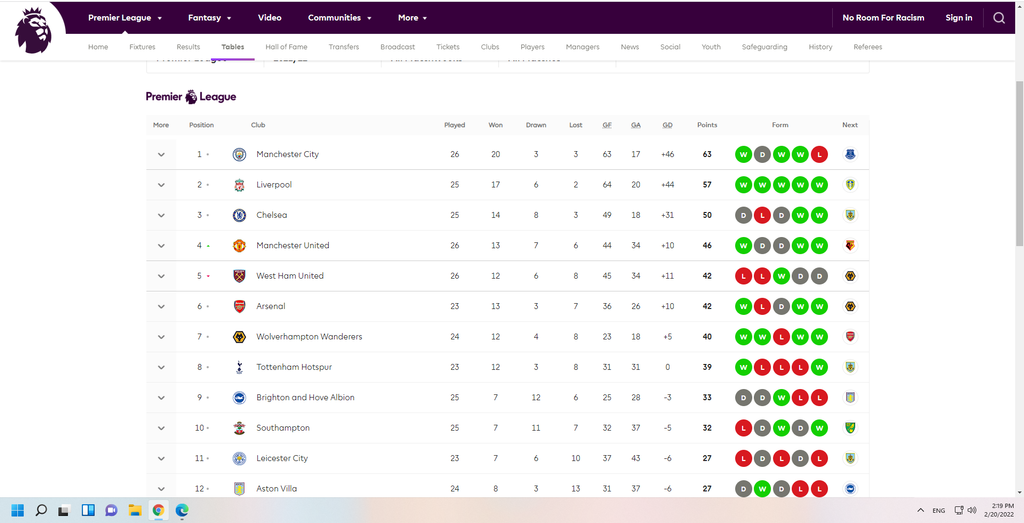The height and width of the screenshot is (523, 1024).
Task: Open the More dropdown menu
Action: 412,18
